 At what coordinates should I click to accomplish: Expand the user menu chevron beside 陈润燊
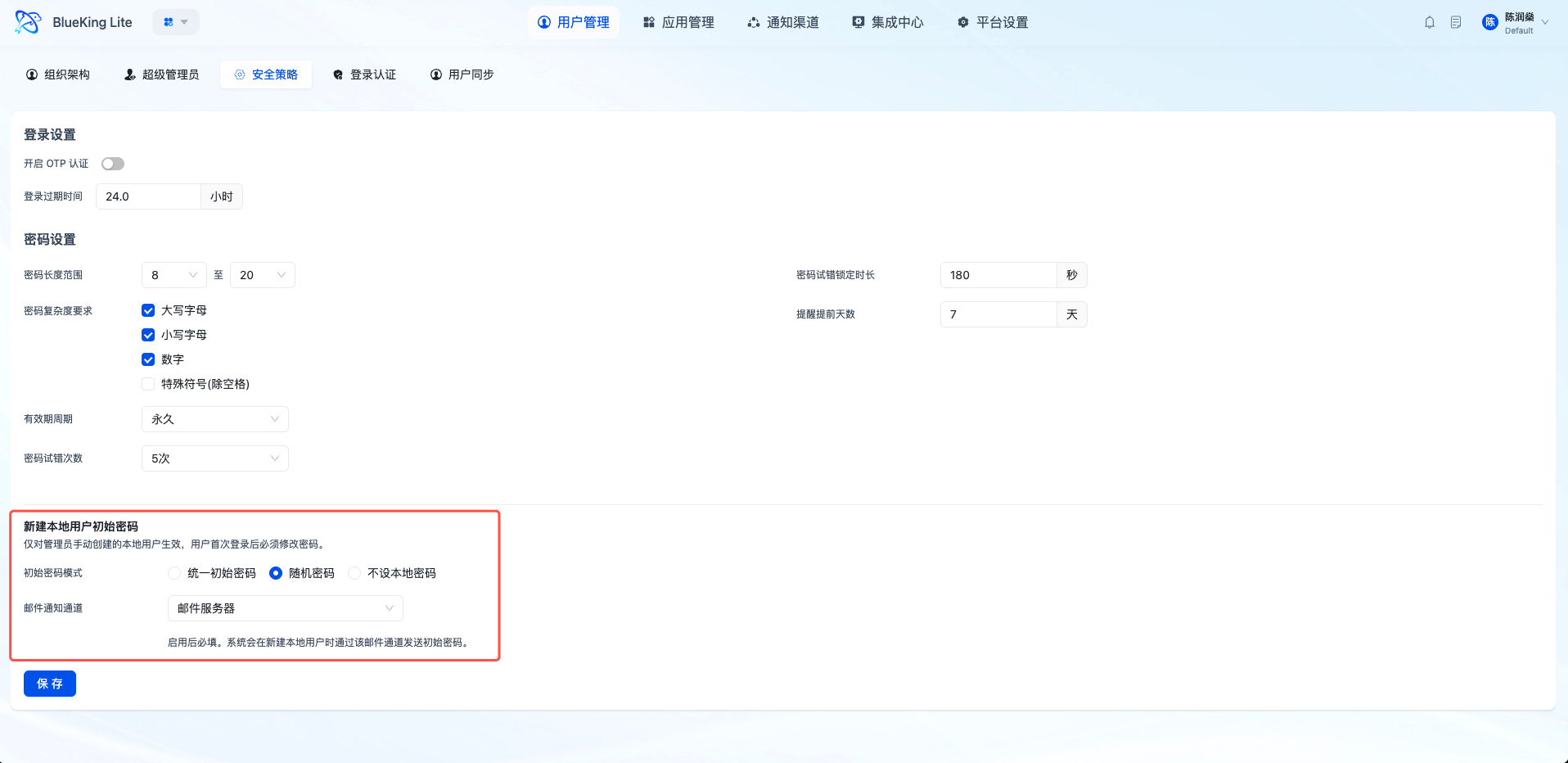tap(1545, 23)
